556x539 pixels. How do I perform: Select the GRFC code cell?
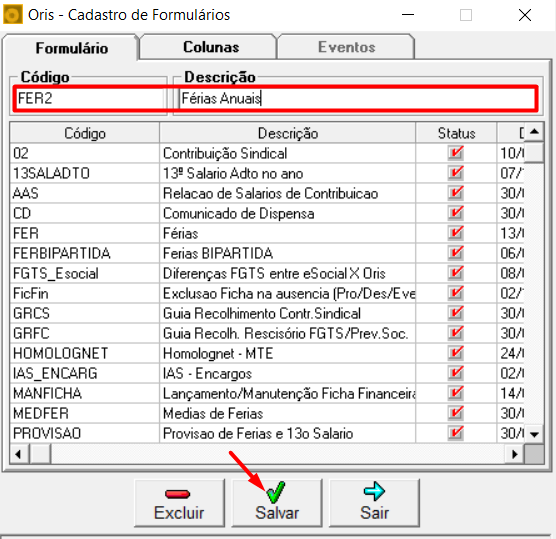[85, 333]
